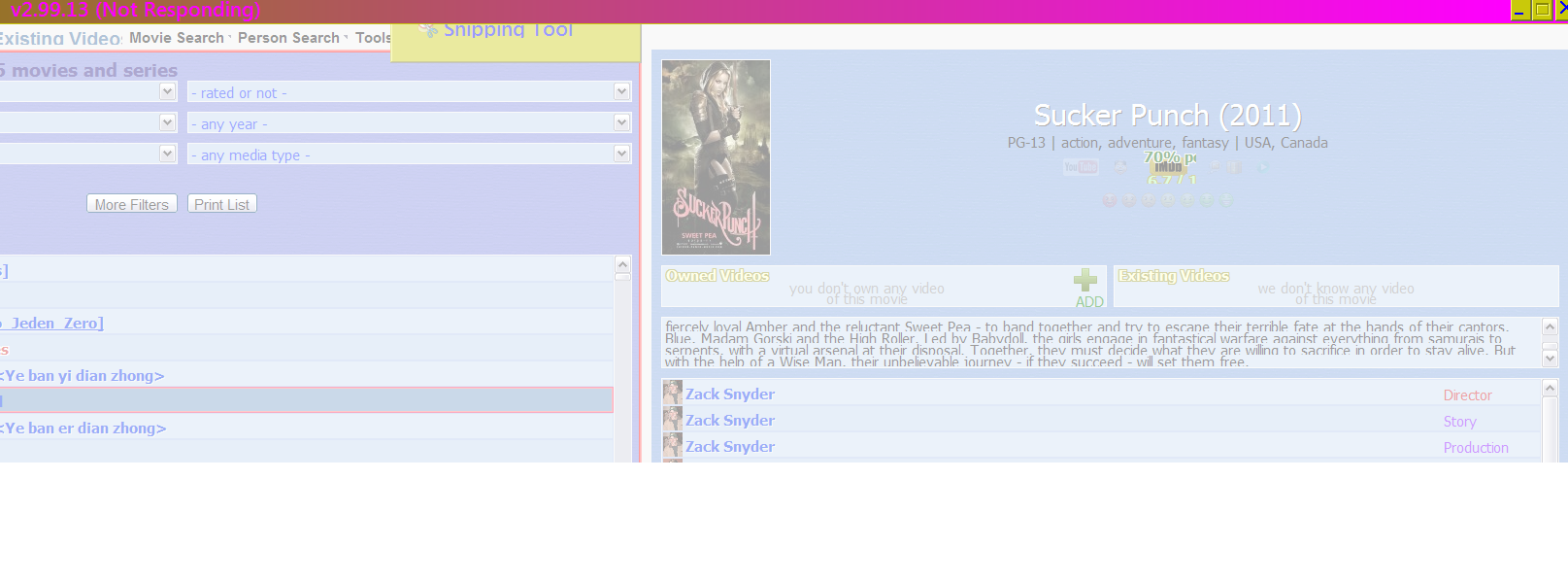Open the YouTube trailer link icon
1568x583 pixels.
pos(1081,167)
